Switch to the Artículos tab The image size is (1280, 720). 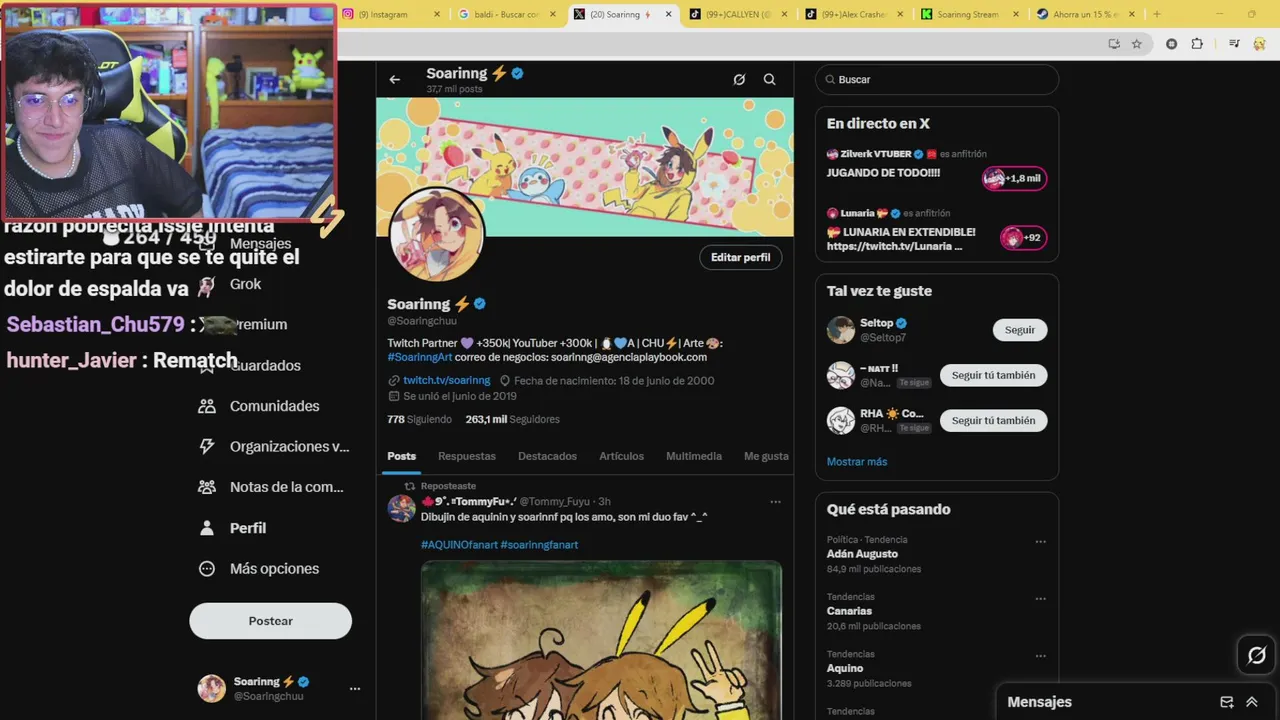pos(621,456)
